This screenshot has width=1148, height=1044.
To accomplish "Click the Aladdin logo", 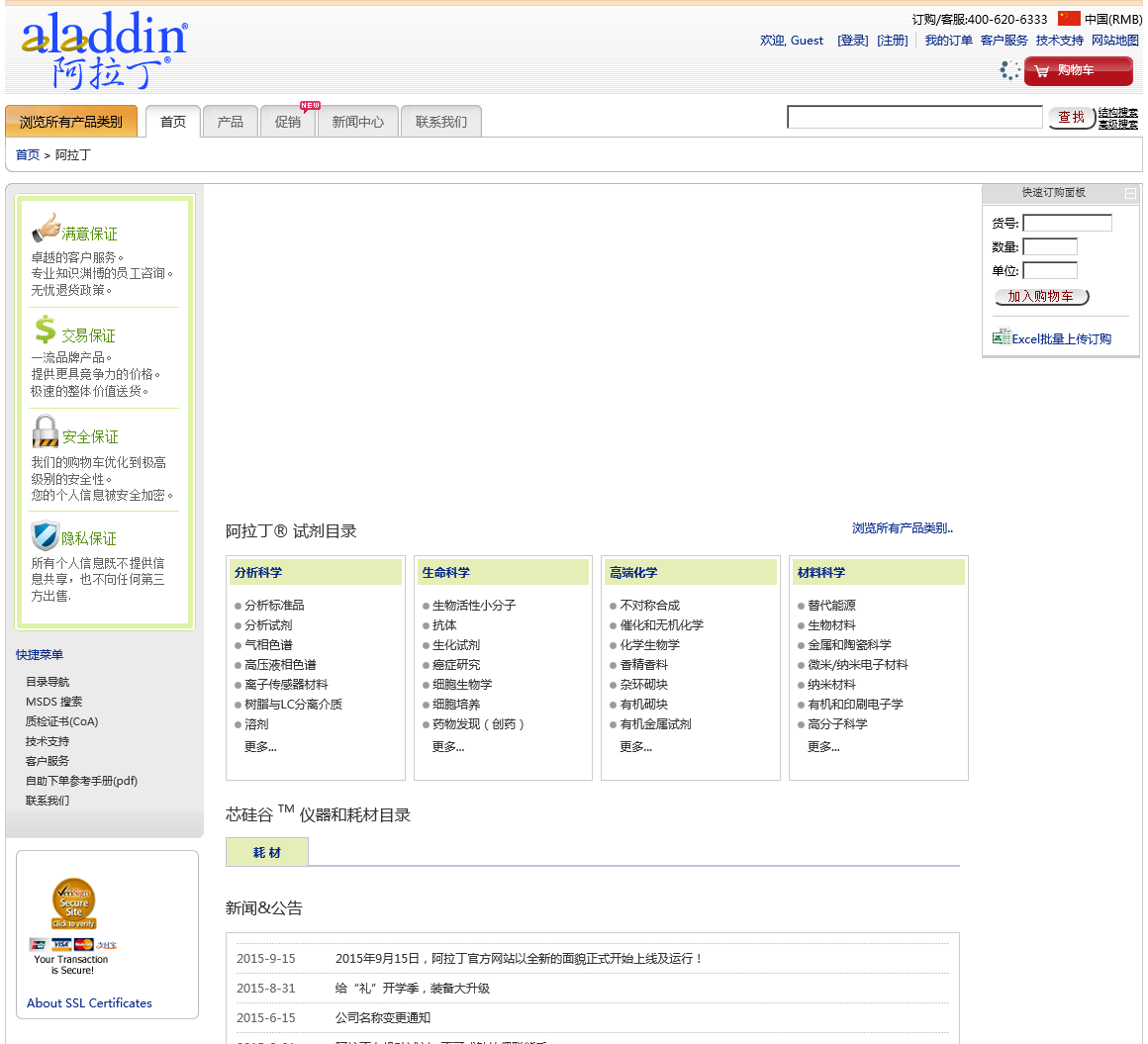I will [x=105, y=50].
